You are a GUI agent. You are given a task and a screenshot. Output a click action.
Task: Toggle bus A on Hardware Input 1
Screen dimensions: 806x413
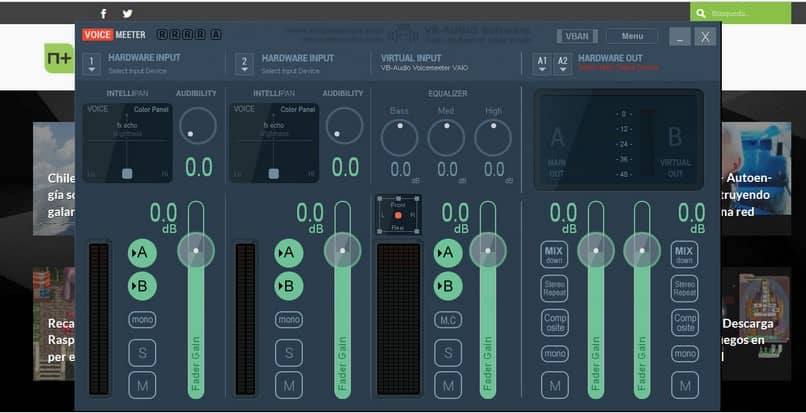tap(142, 253)
